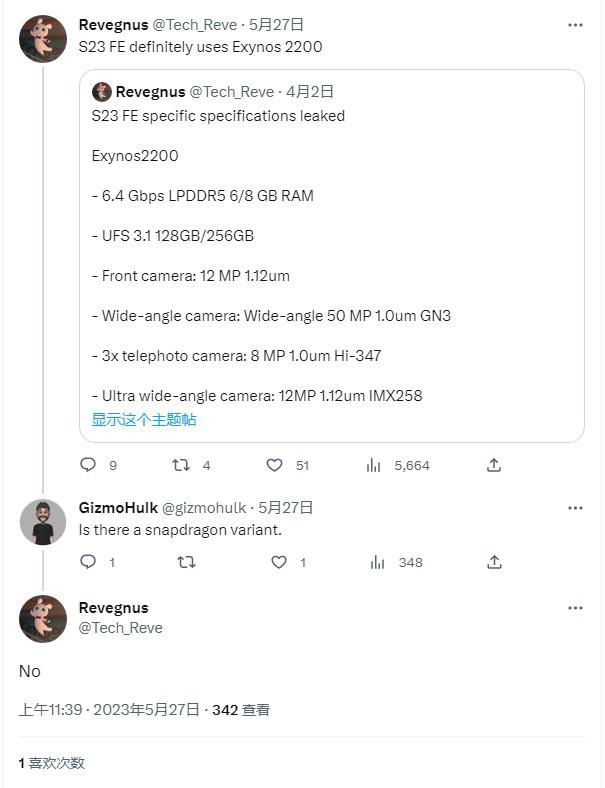Open the quoted tweet dated 4月2日
Screen dimensions: 605x788
click(x=332, y=256)
